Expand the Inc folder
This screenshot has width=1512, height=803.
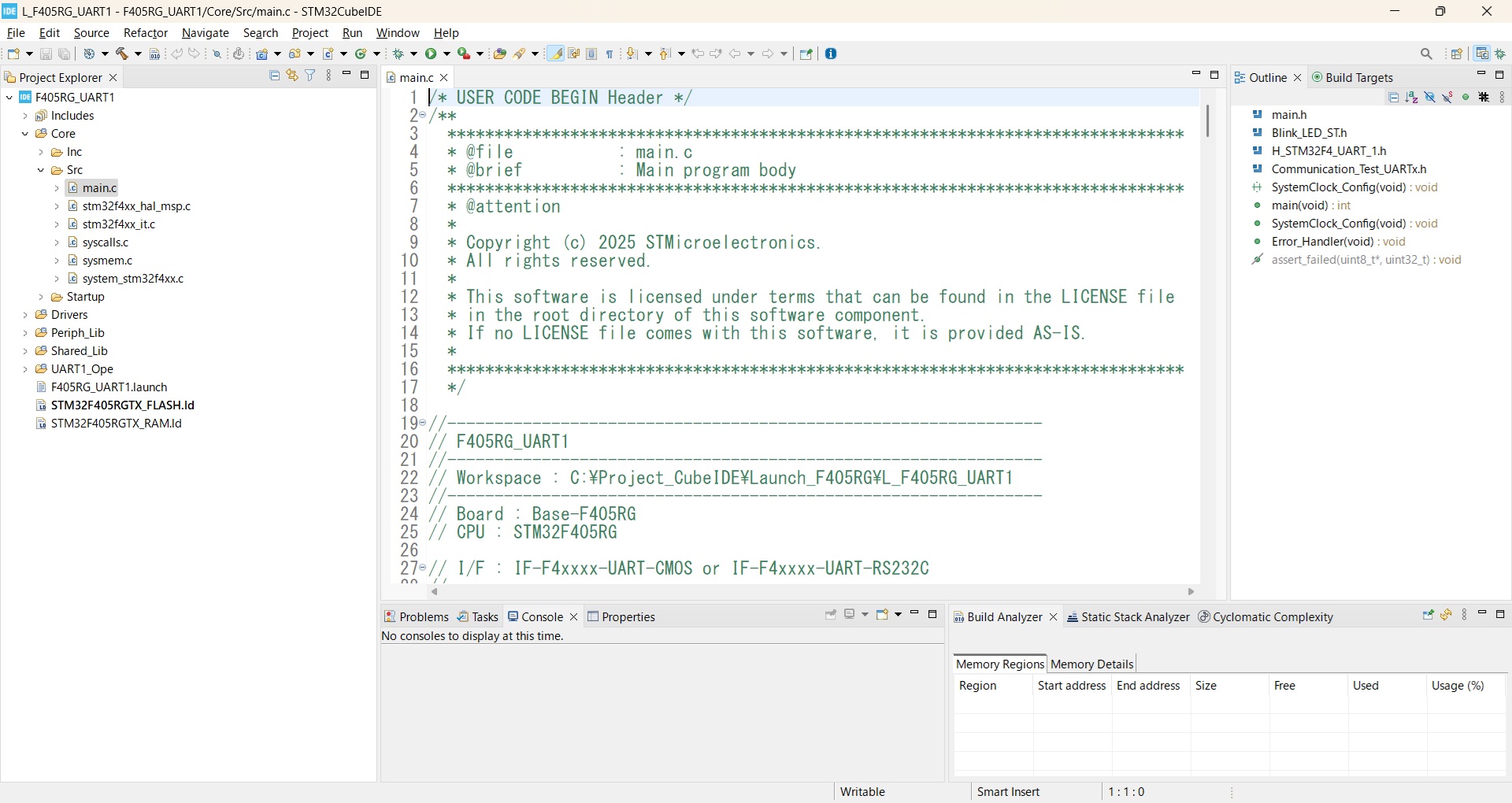[x=41, y=152]
